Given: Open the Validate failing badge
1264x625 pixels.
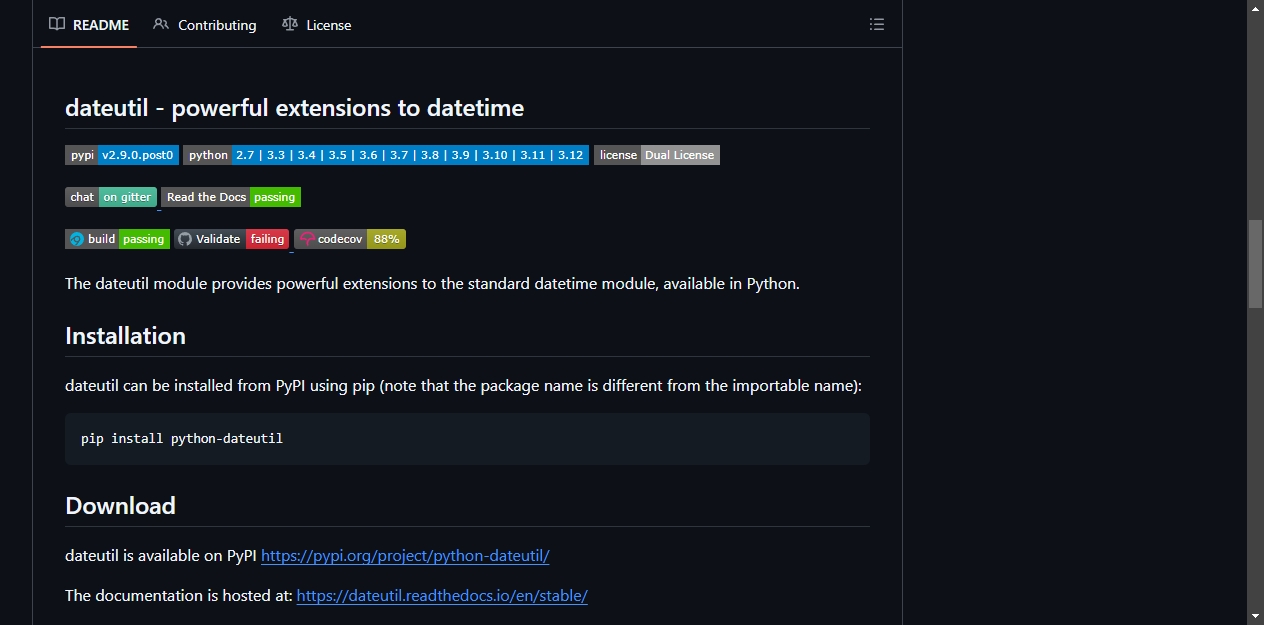Looking at the screenshot, I should tap(232, 239).
